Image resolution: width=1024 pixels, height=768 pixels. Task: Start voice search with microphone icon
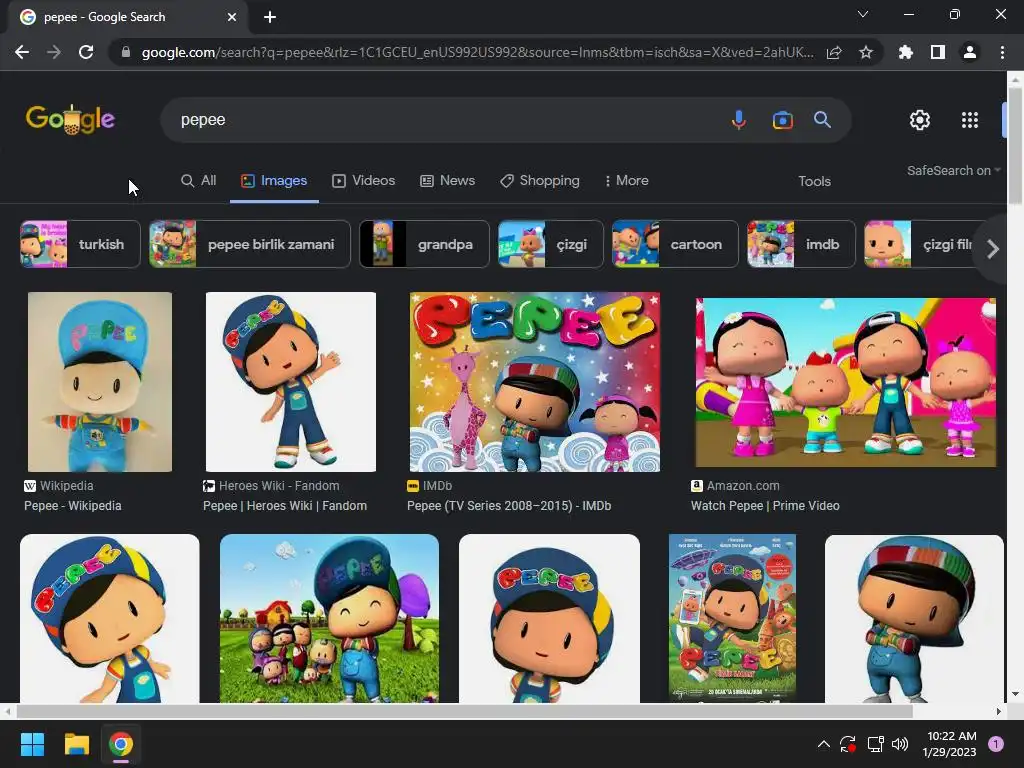pyautogui.click(x=739, y=120)
